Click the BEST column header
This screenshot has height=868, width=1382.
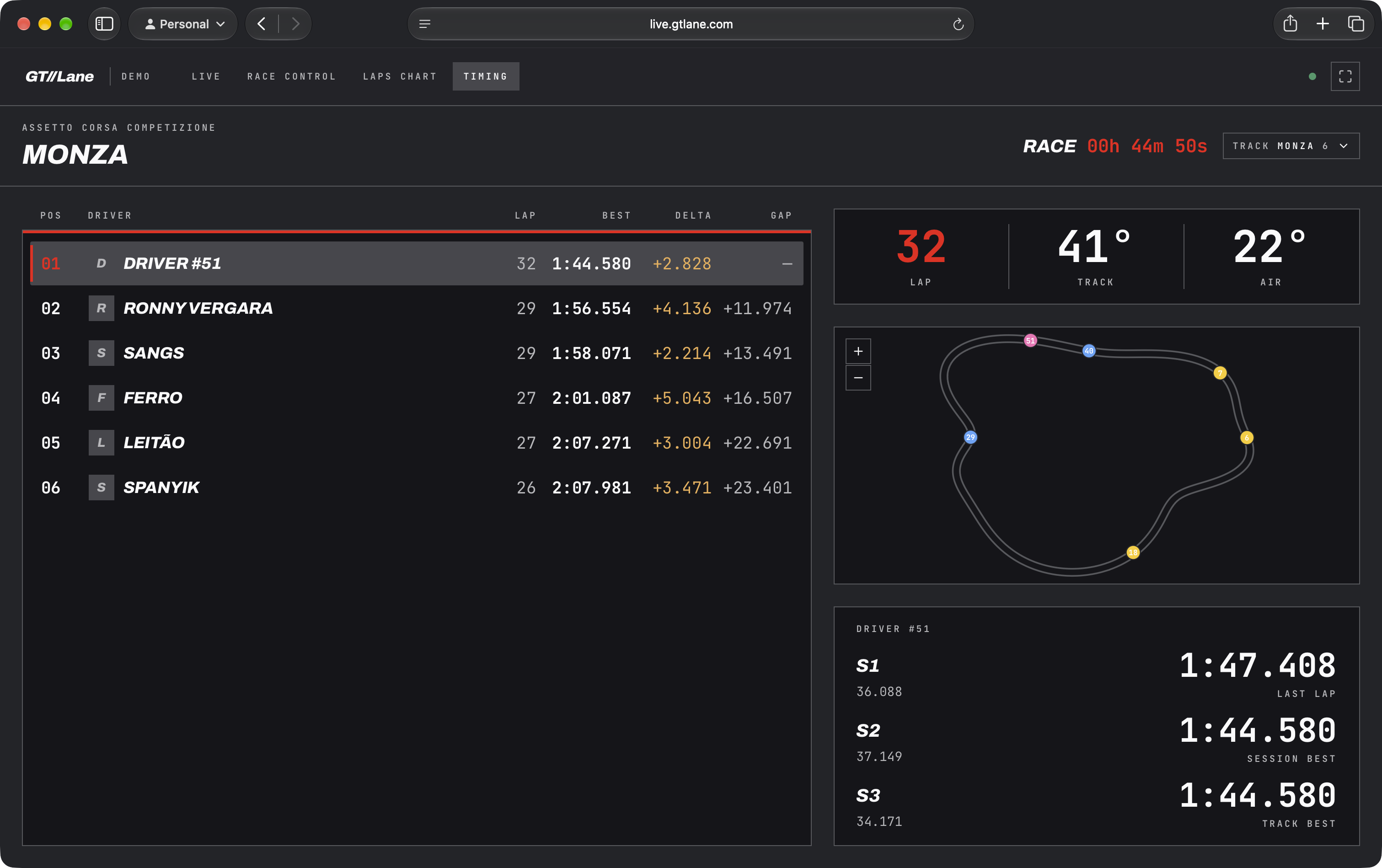point(616,215)
